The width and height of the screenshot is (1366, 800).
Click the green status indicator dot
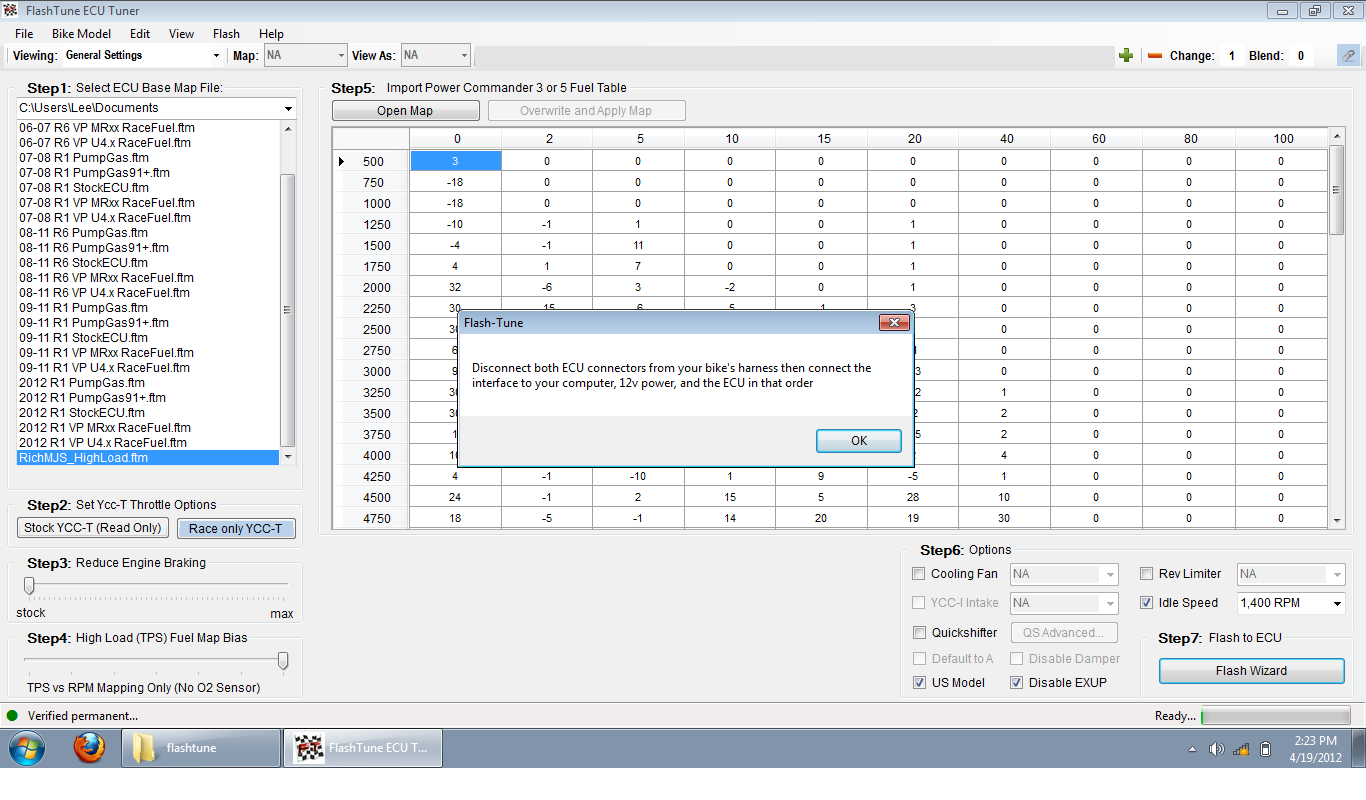13,715
